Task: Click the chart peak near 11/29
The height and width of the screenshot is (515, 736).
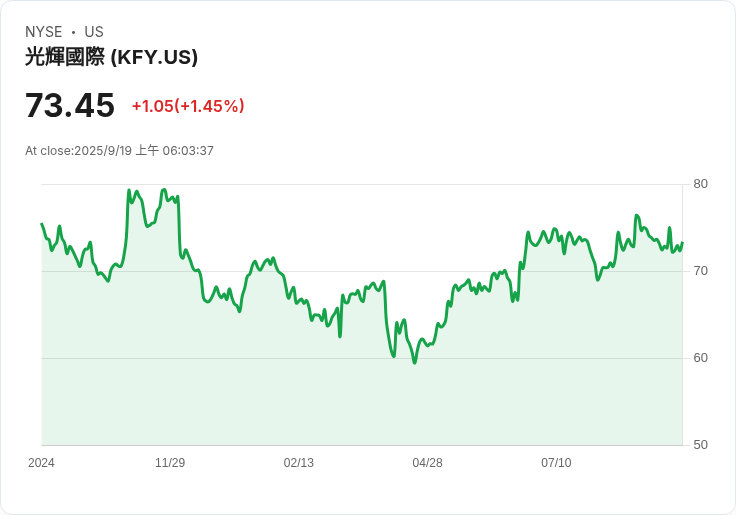Action: pos(164,190)
